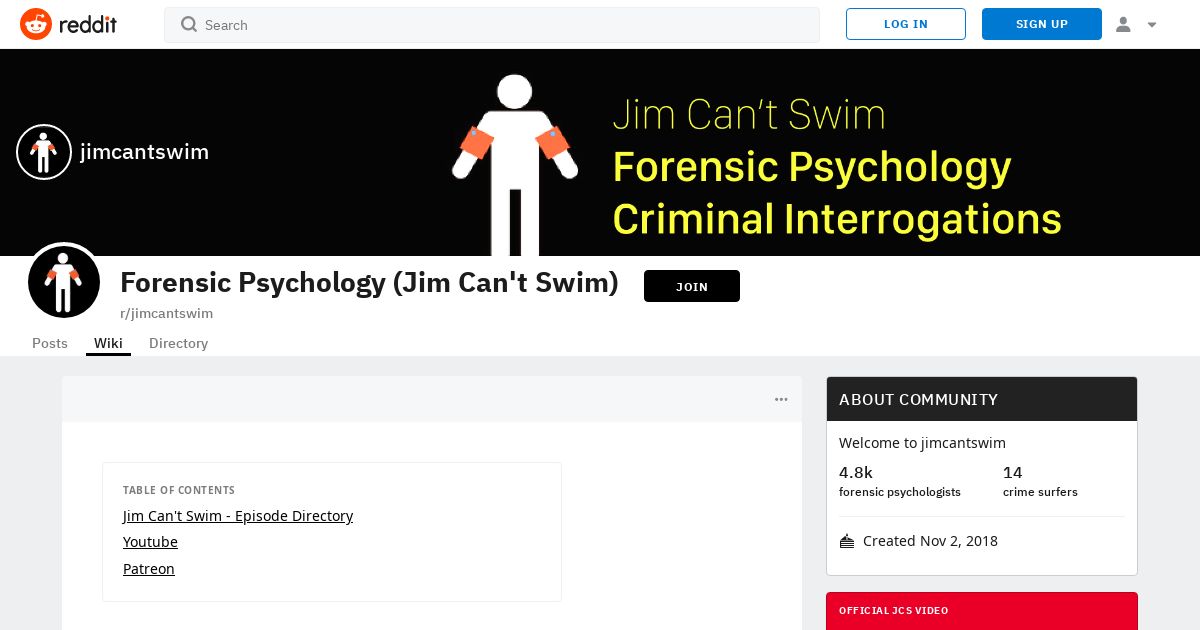Viewport: 1200px width, 630px height.
Task: Click the cake icon next to Created
Action: (847, 541)
